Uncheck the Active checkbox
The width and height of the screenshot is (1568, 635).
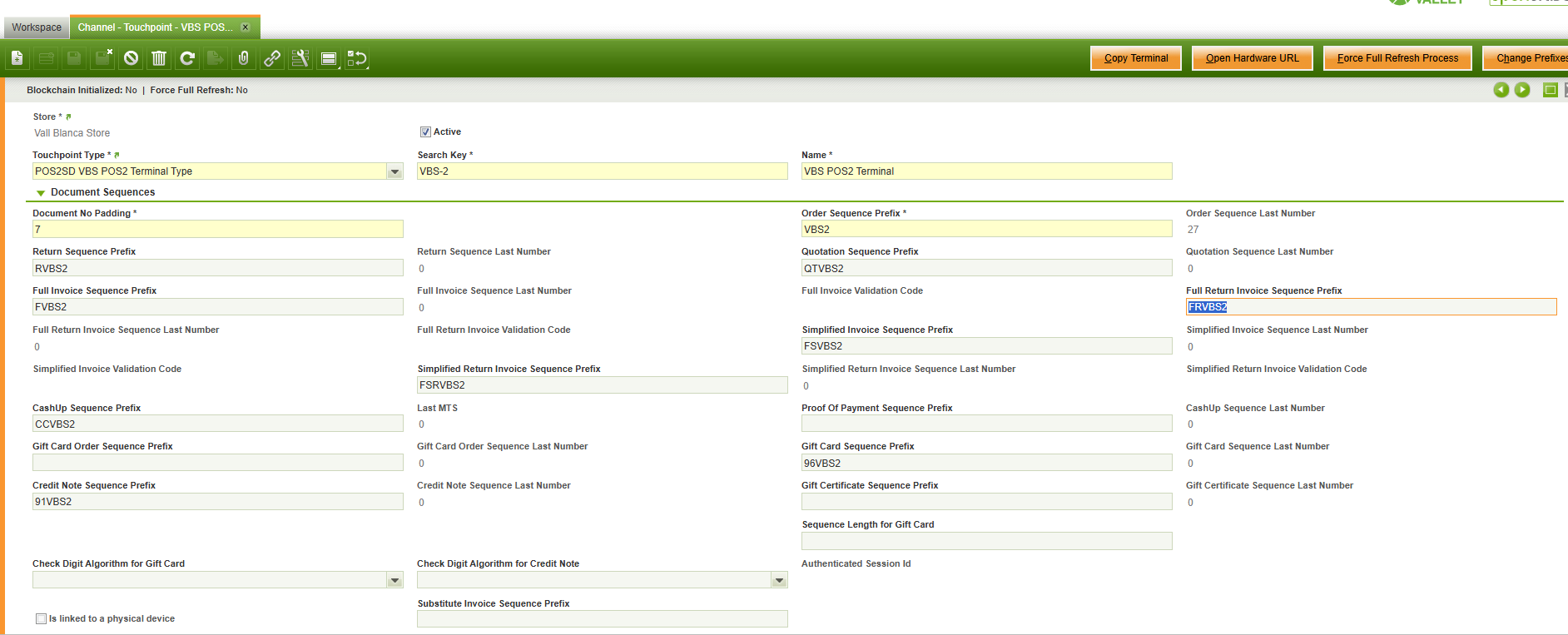pyautogui.click(x=425, y=132)
